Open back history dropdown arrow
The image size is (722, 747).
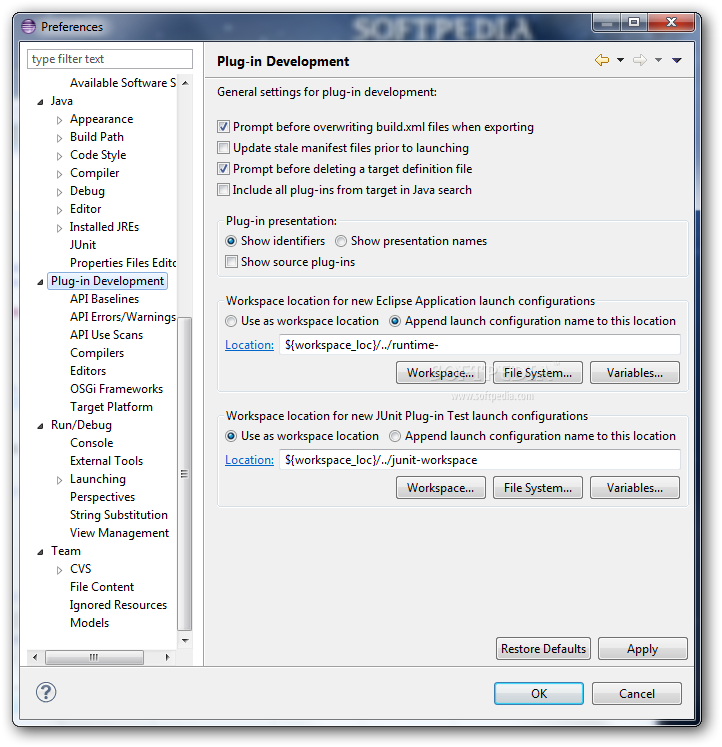click(620, 60)
